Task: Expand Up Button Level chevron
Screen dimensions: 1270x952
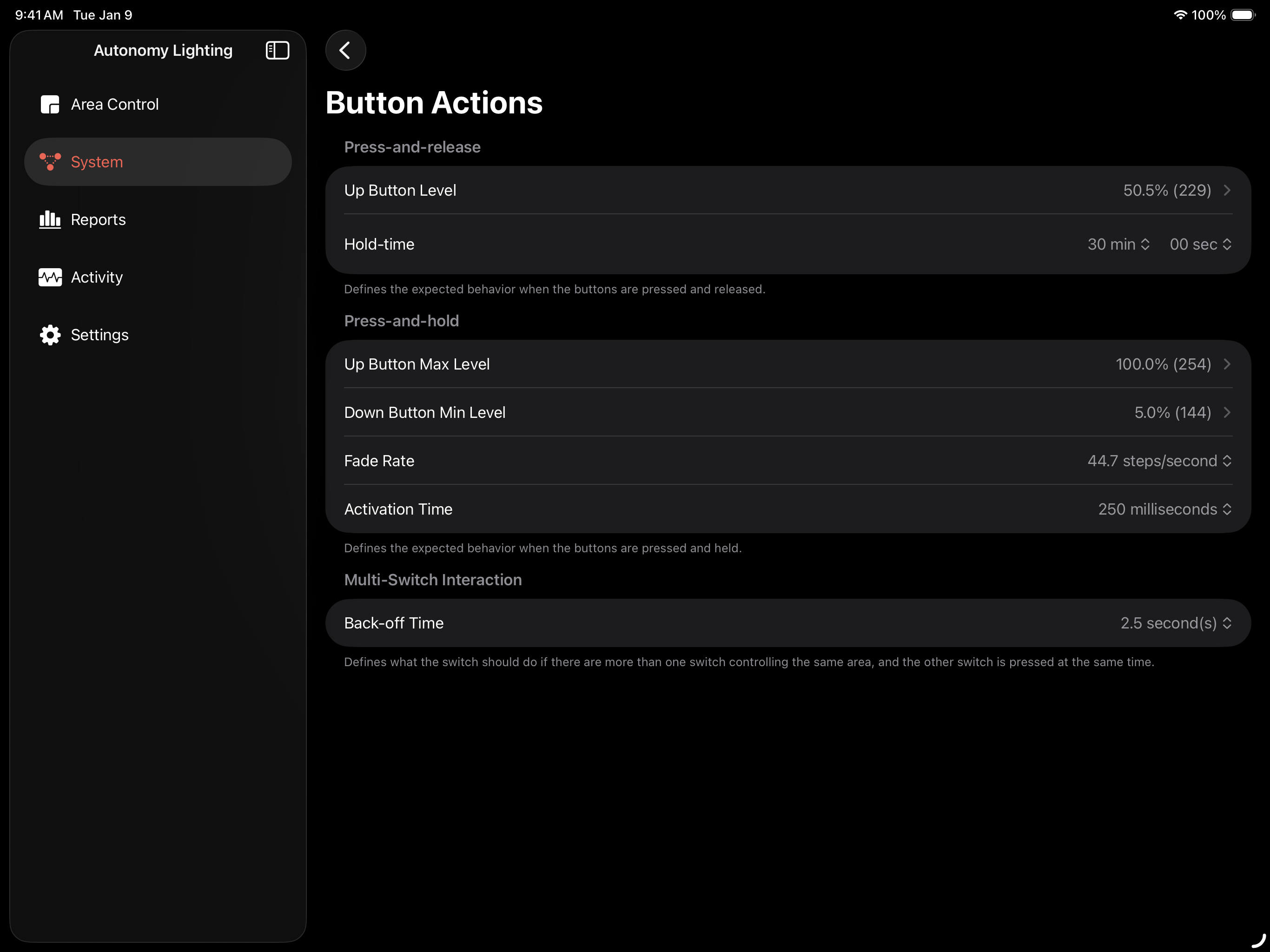Action: click(1227, 190)
